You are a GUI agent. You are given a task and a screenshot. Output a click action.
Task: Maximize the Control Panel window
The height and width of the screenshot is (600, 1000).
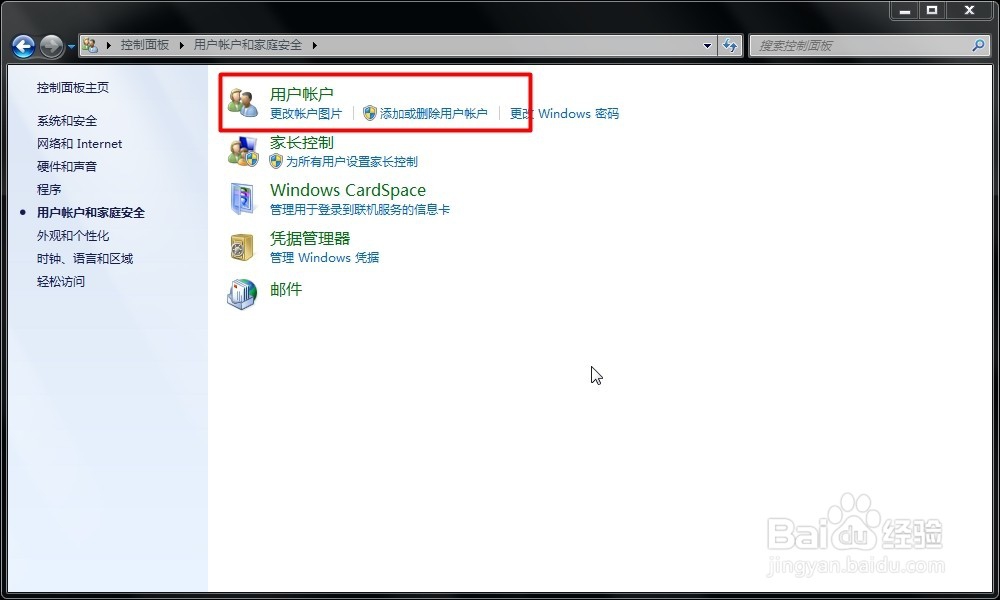pyautogui.click(x=932, y=10)
